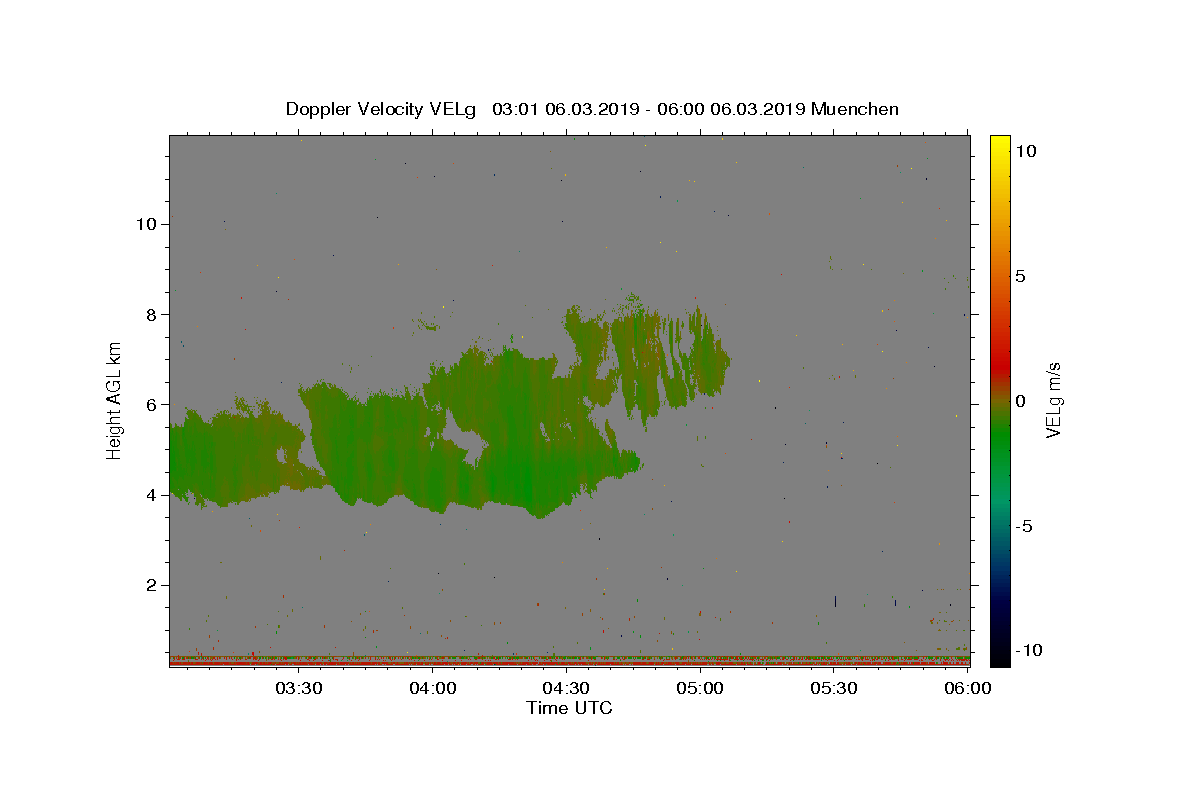
Task: Click the '03:30' time axis label
Action: (x=298, y=688)
